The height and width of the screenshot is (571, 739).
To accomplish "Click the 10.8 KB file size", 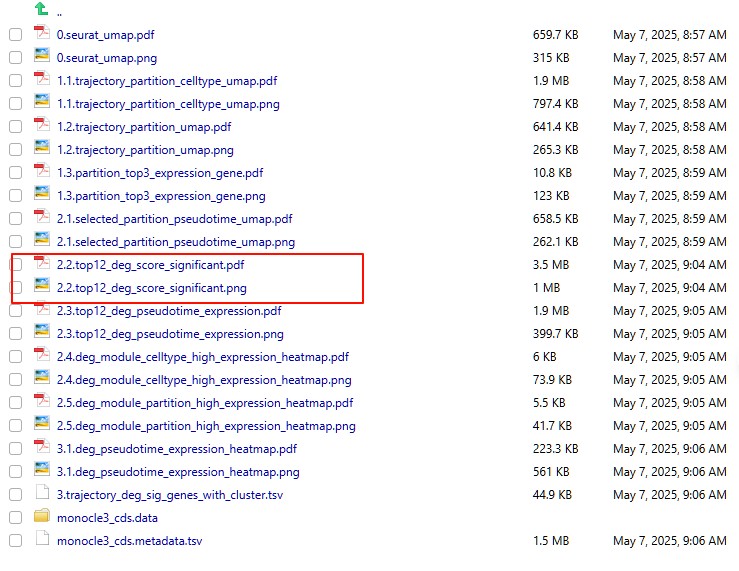I will (552, 173).
